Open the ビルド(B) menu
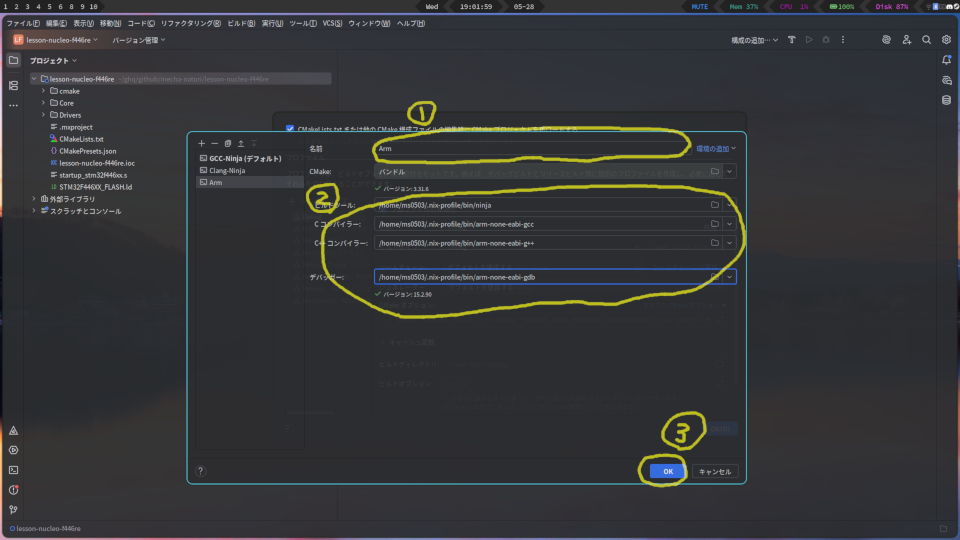The image size is (960, 540). pos(240,23)
